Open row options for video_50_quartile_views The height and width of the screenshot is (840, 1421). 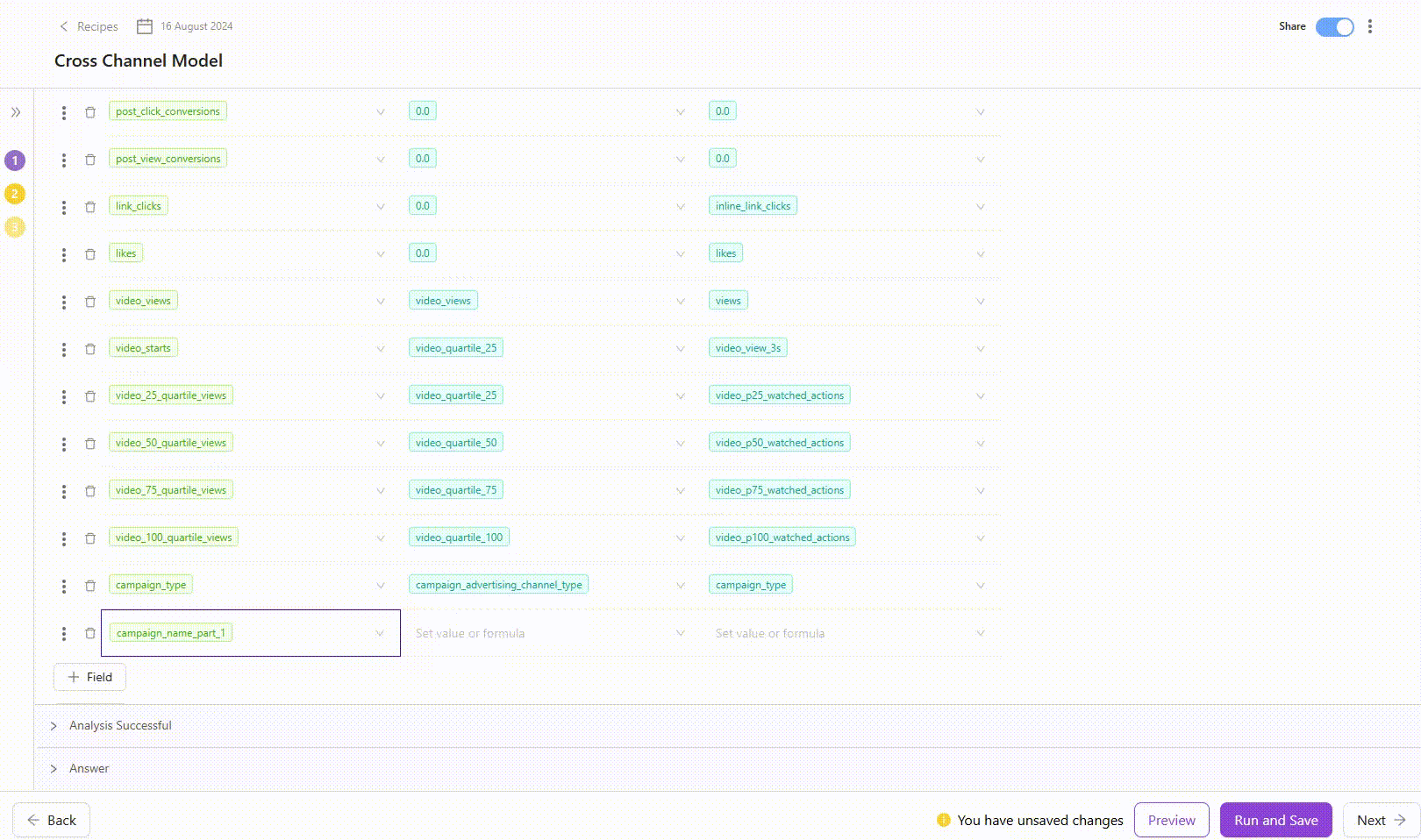[x=64, y=444]
